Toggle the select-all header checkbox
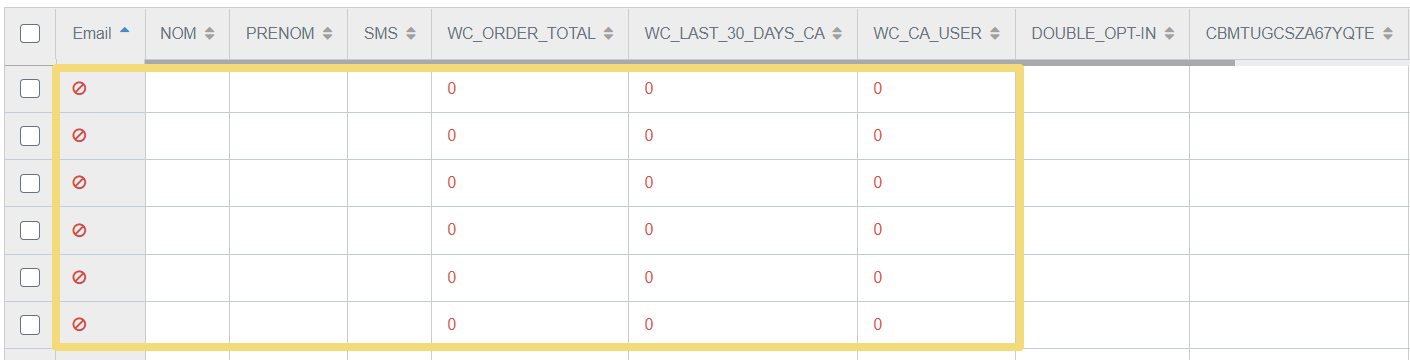Screen dimensions: 1410x360 click(30, 33)
